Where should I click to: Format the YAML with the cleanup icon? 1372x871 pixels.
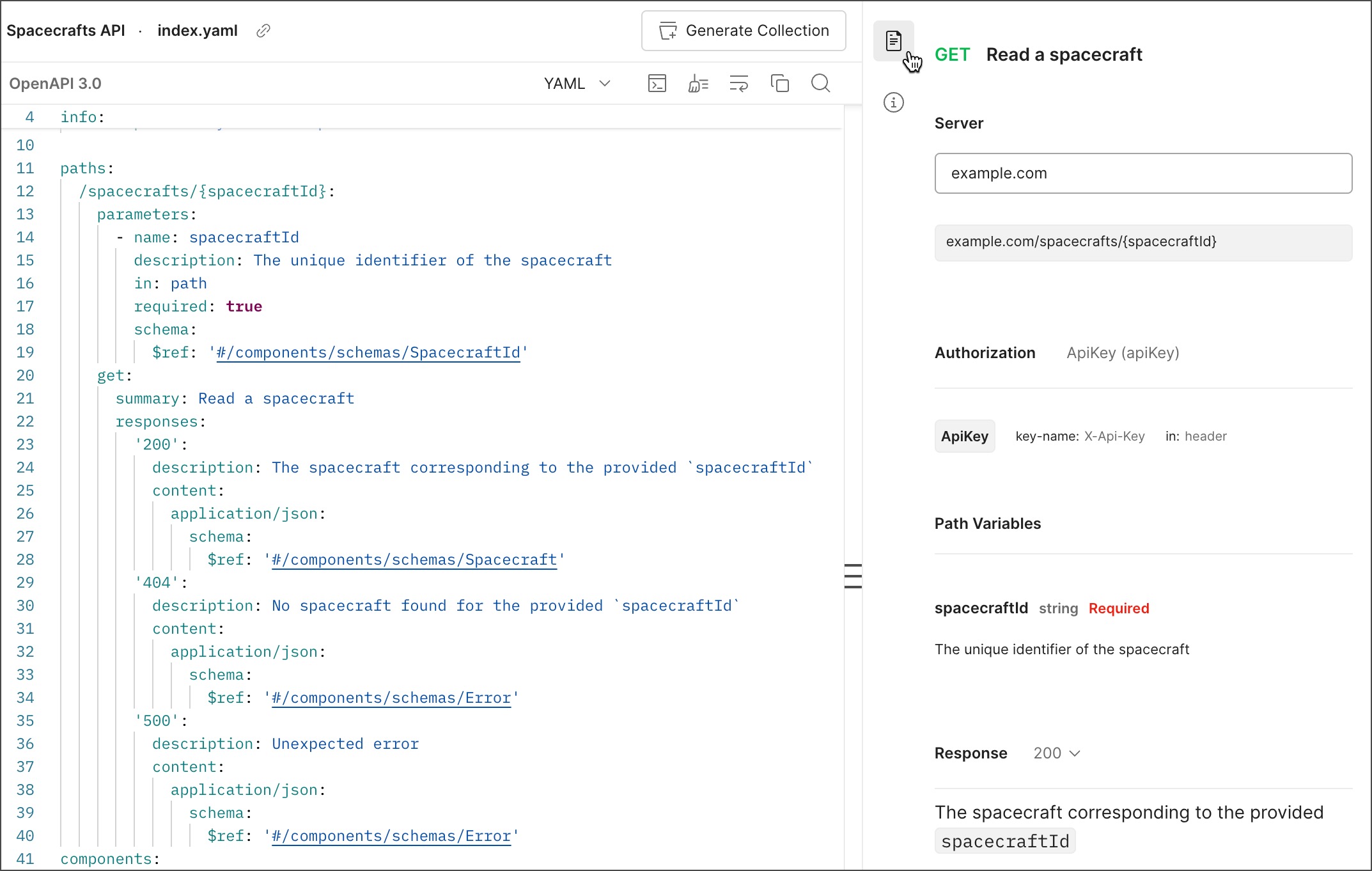click(x=698, y=83)
